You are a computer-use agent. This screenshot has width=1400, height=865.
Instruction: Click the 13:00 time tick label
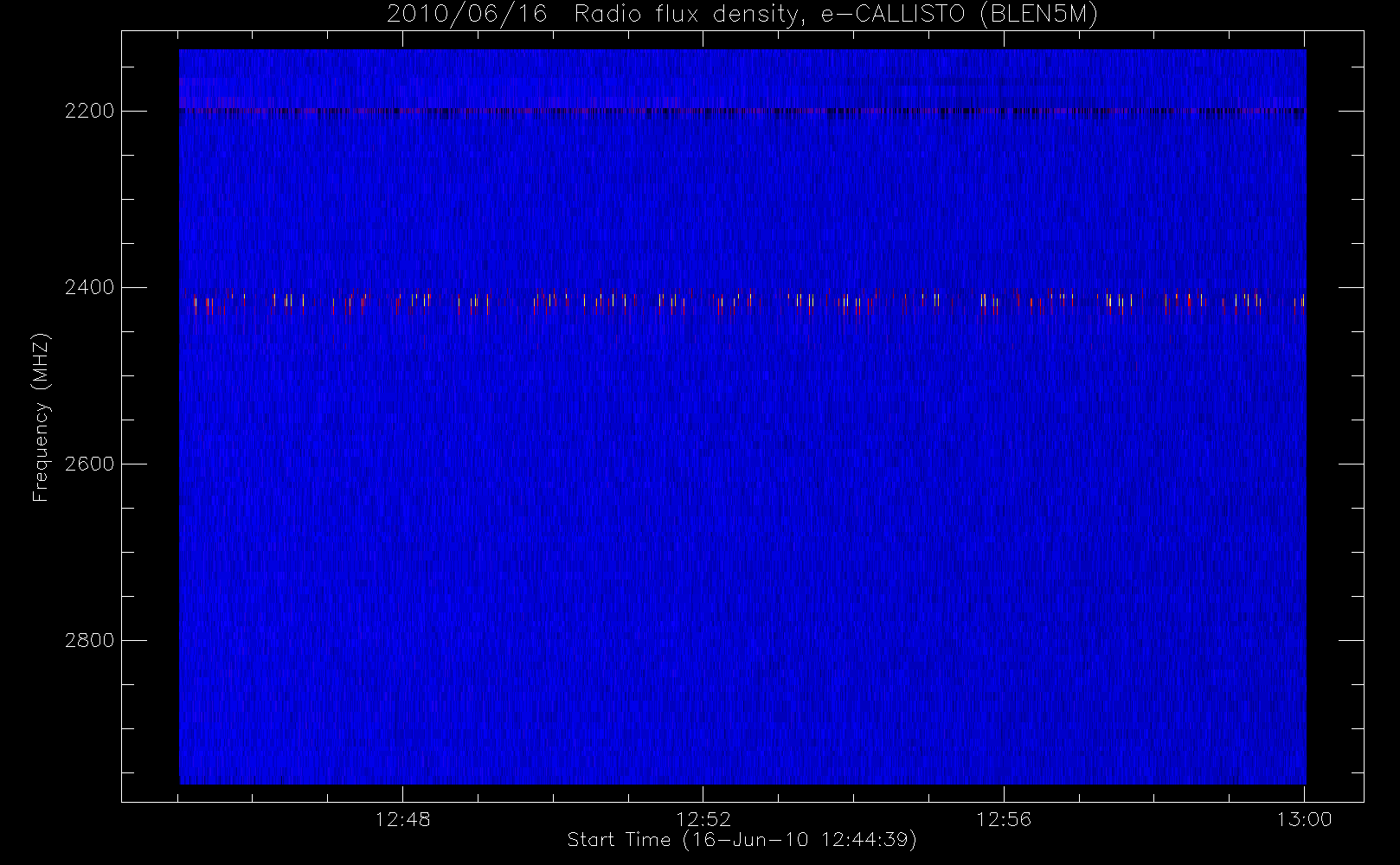point(1304,819)
